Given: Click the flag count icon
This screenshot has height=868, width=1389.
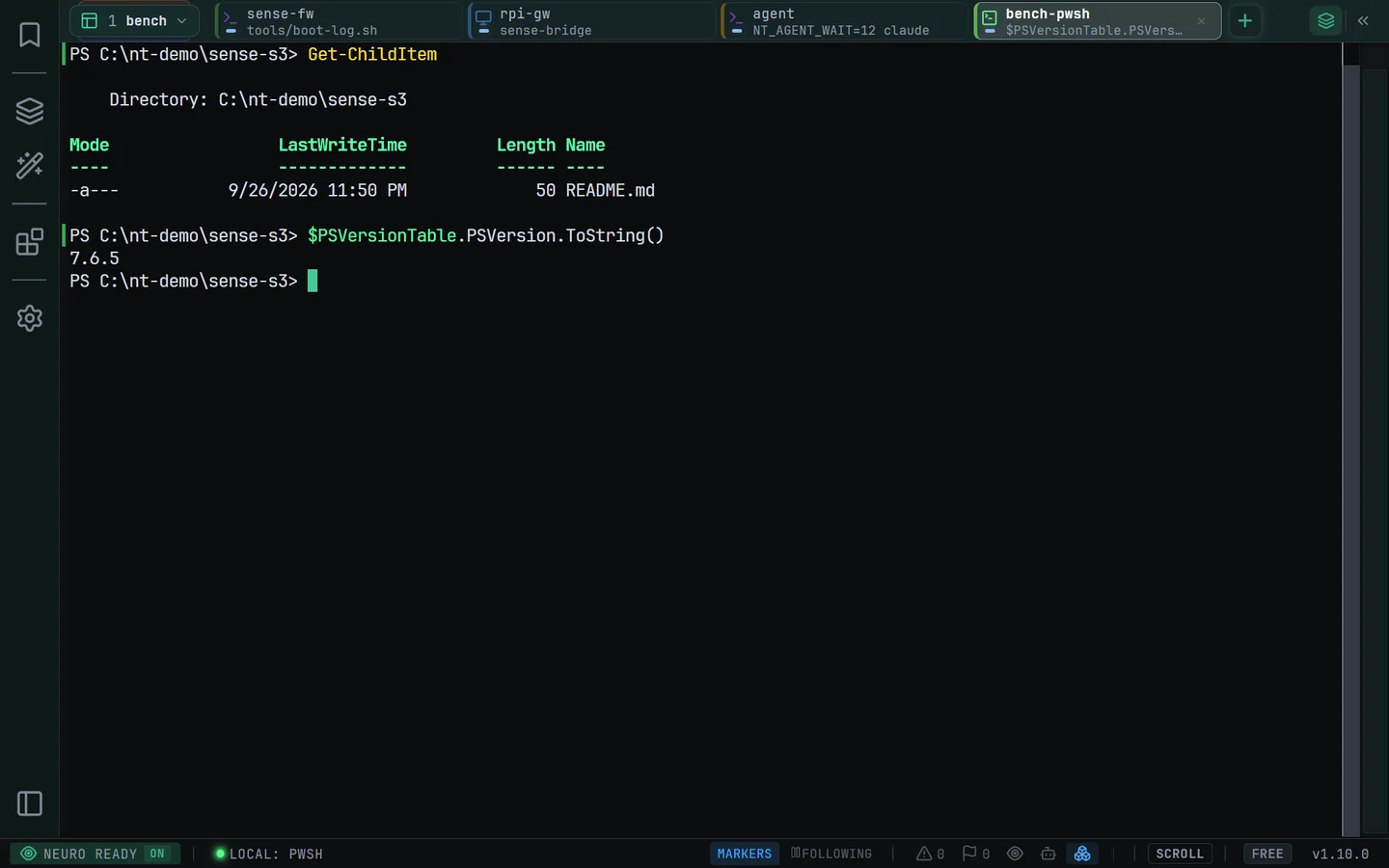Looking at the screenshot, I should [x=976, y=854].
